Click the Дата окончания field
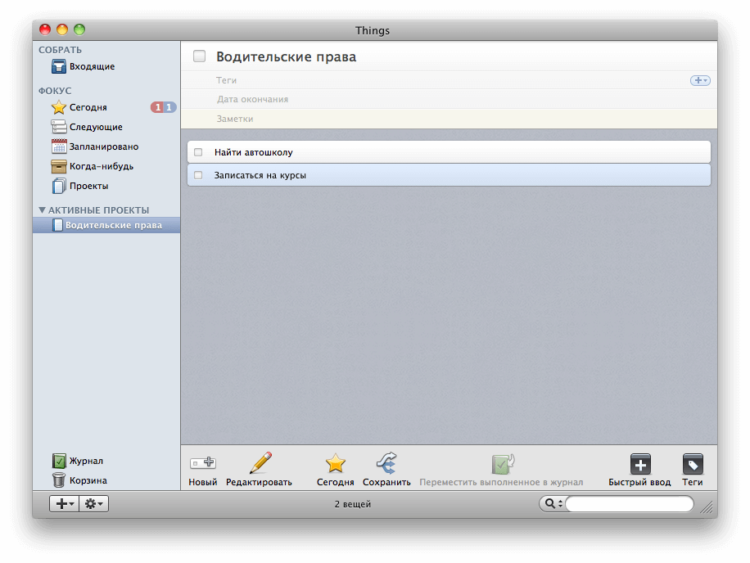This screenshot has height=563, width=750. 449,99
